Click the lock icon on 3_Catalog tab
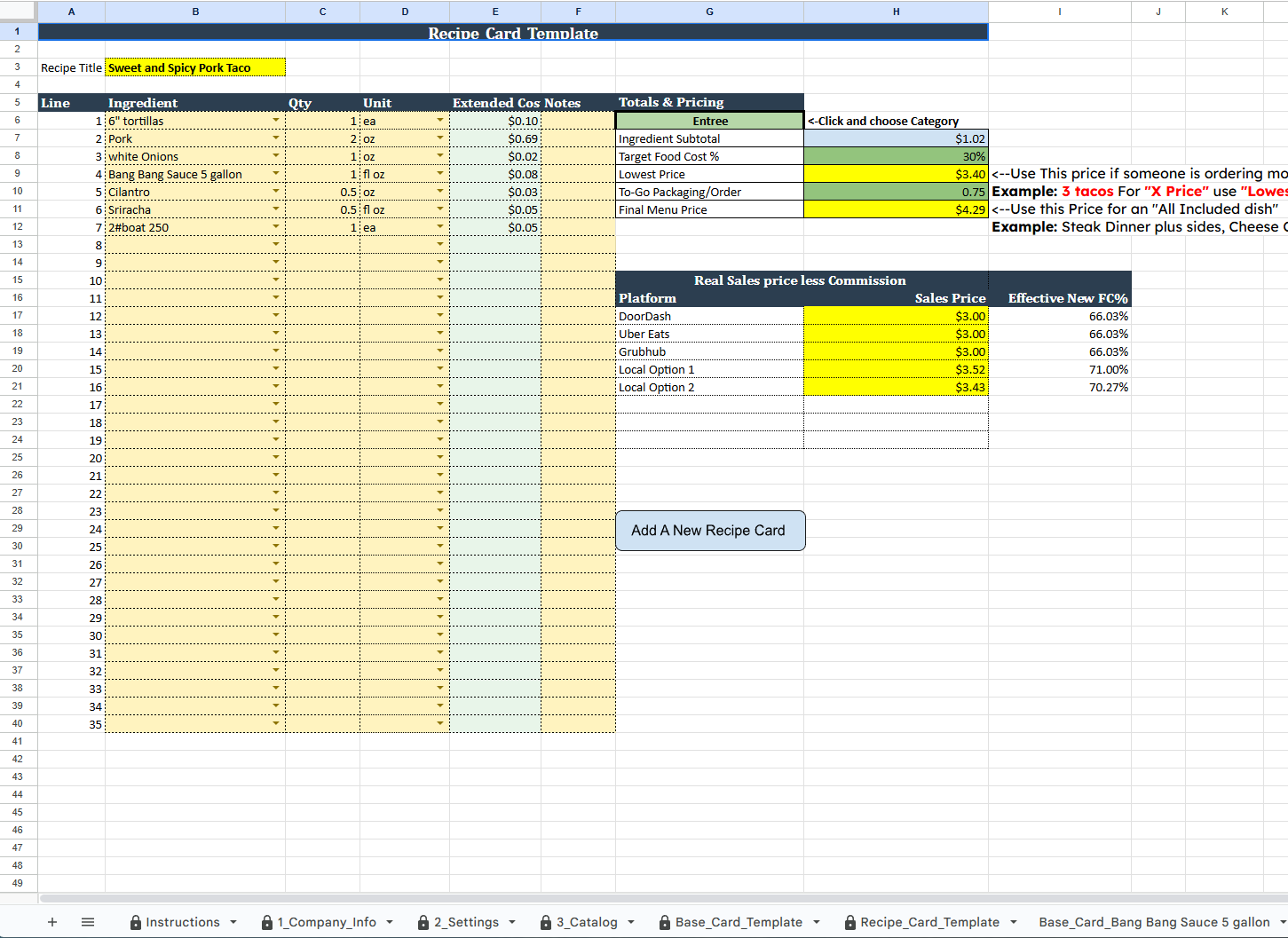 point(545,922)
